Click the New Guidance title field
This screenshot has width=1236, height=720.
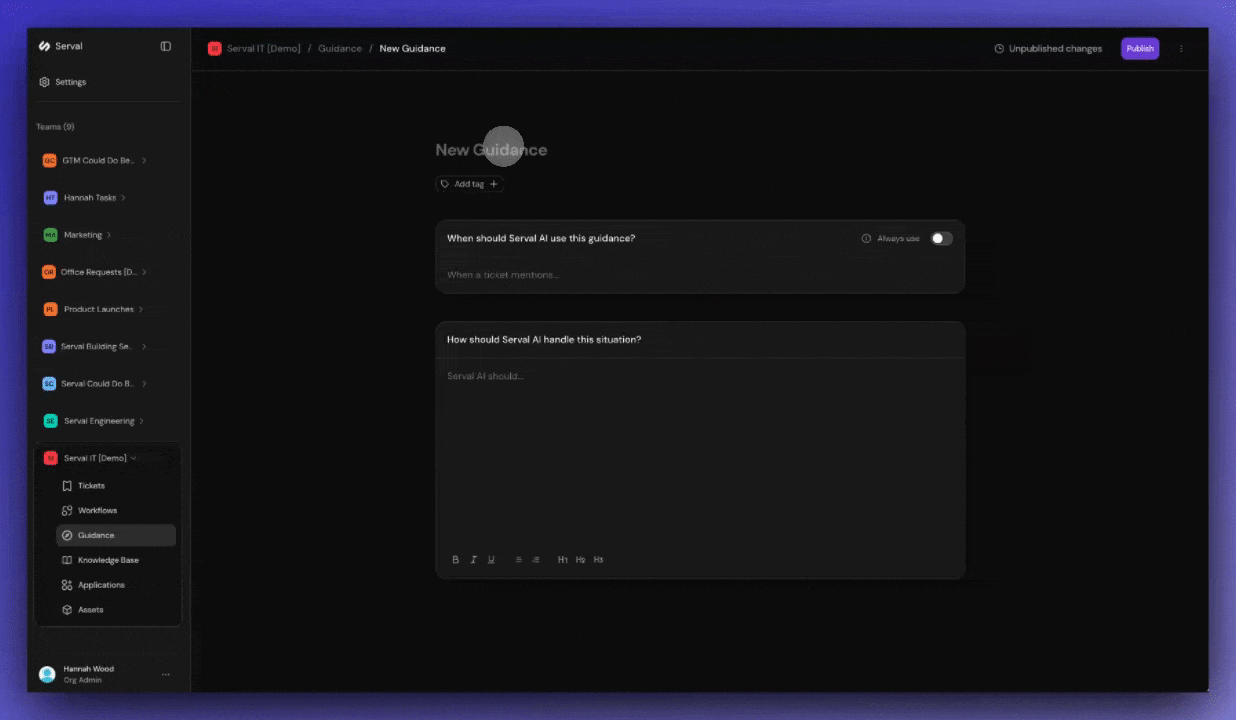(x=490, y=149)
